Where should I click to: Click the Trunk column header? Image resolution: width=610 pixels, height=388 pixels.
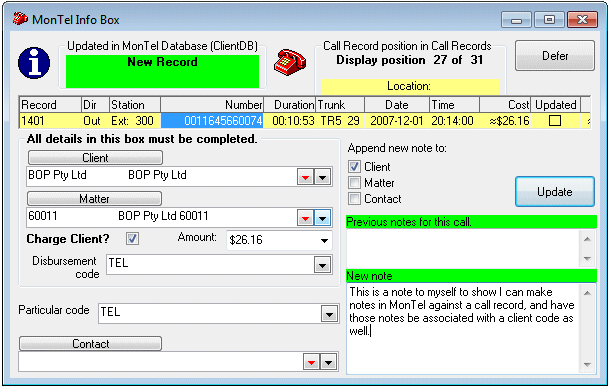click(x=340, y=105)
